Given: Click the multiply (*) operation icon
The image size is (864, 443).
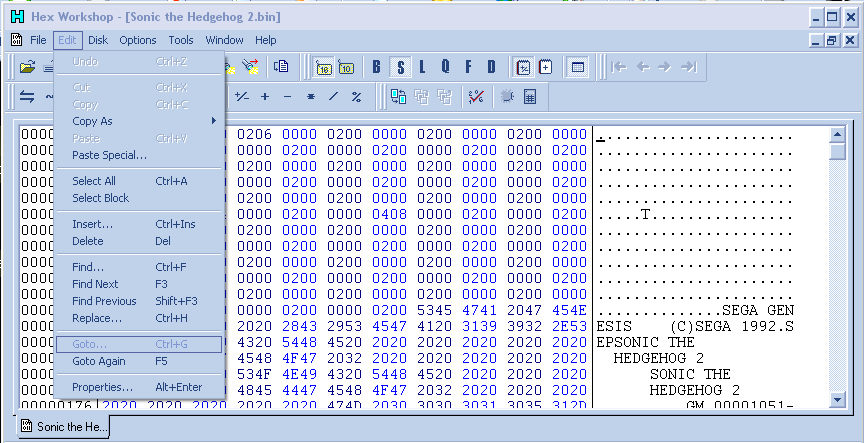Looking at the screenshot, I should [x=311, y=96].
